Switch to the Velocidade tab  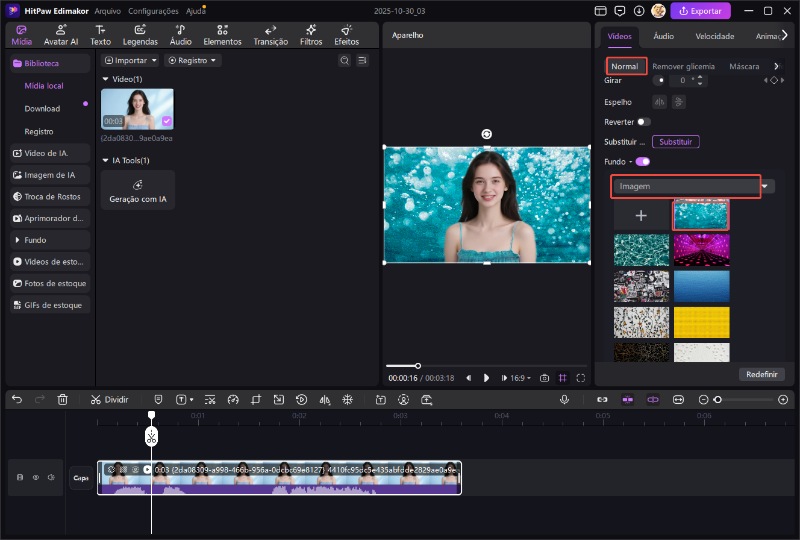[715, 36]
